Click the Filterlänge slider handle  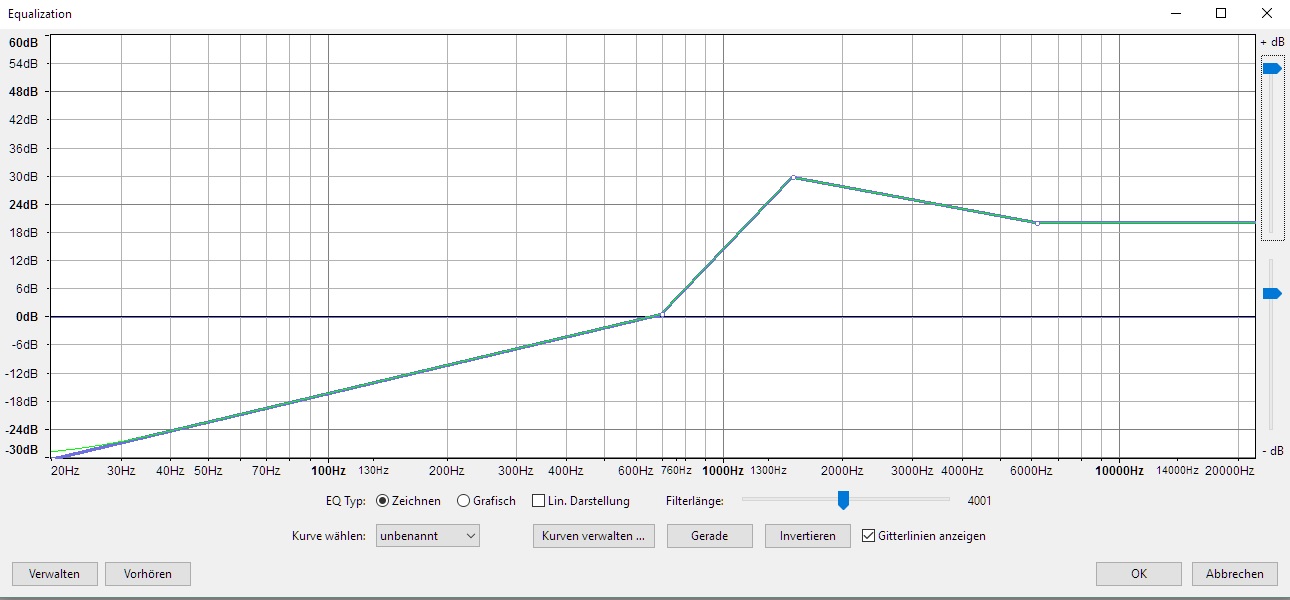click(x=843, y=499)
